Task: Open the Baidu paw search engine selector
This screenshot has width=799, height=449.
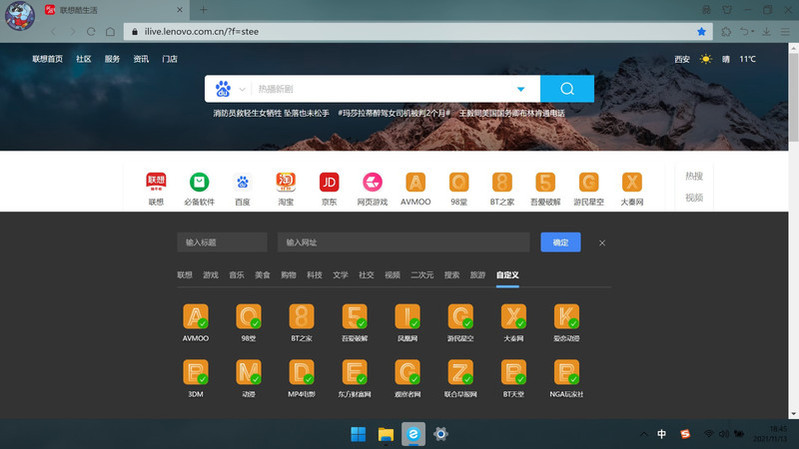Action: click(x=223, y=89)
